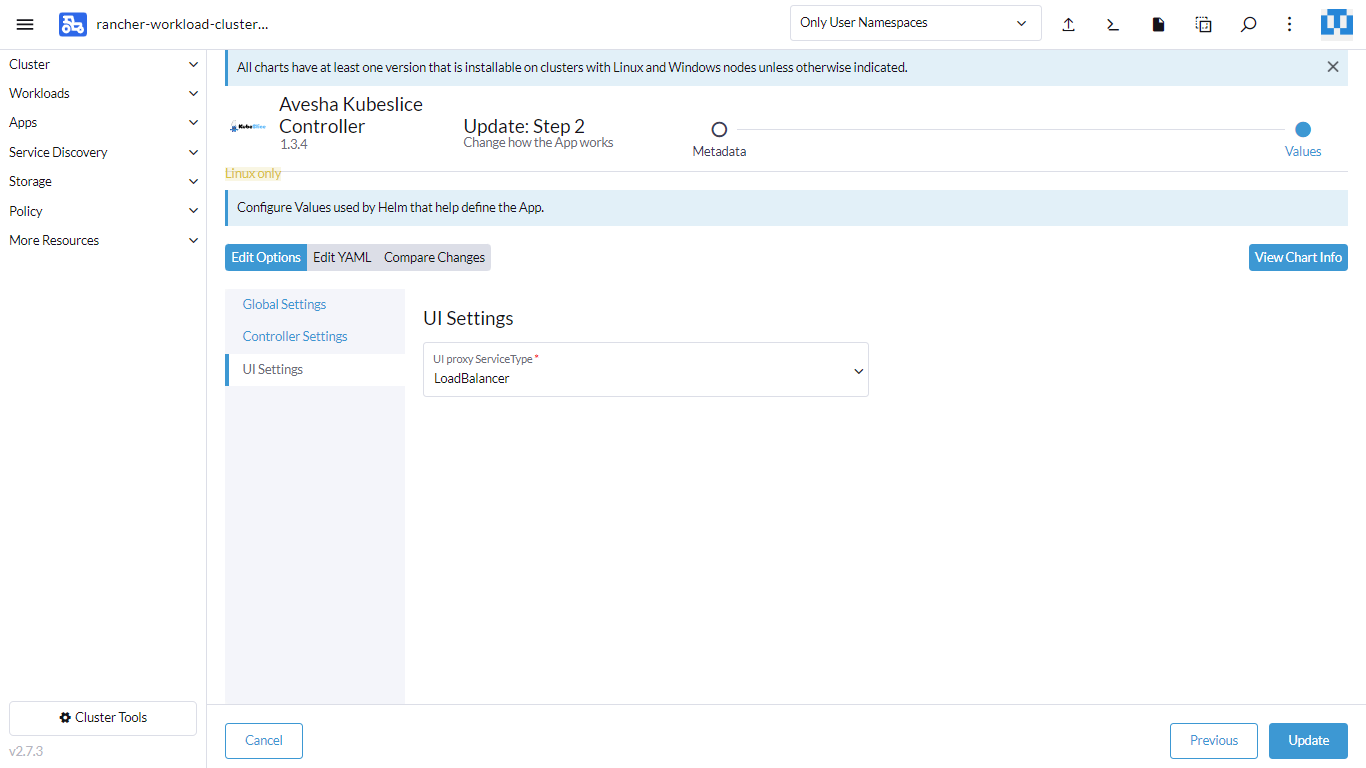Open the resource search icon
1366x768 pixels.
tap(1248, 24)
